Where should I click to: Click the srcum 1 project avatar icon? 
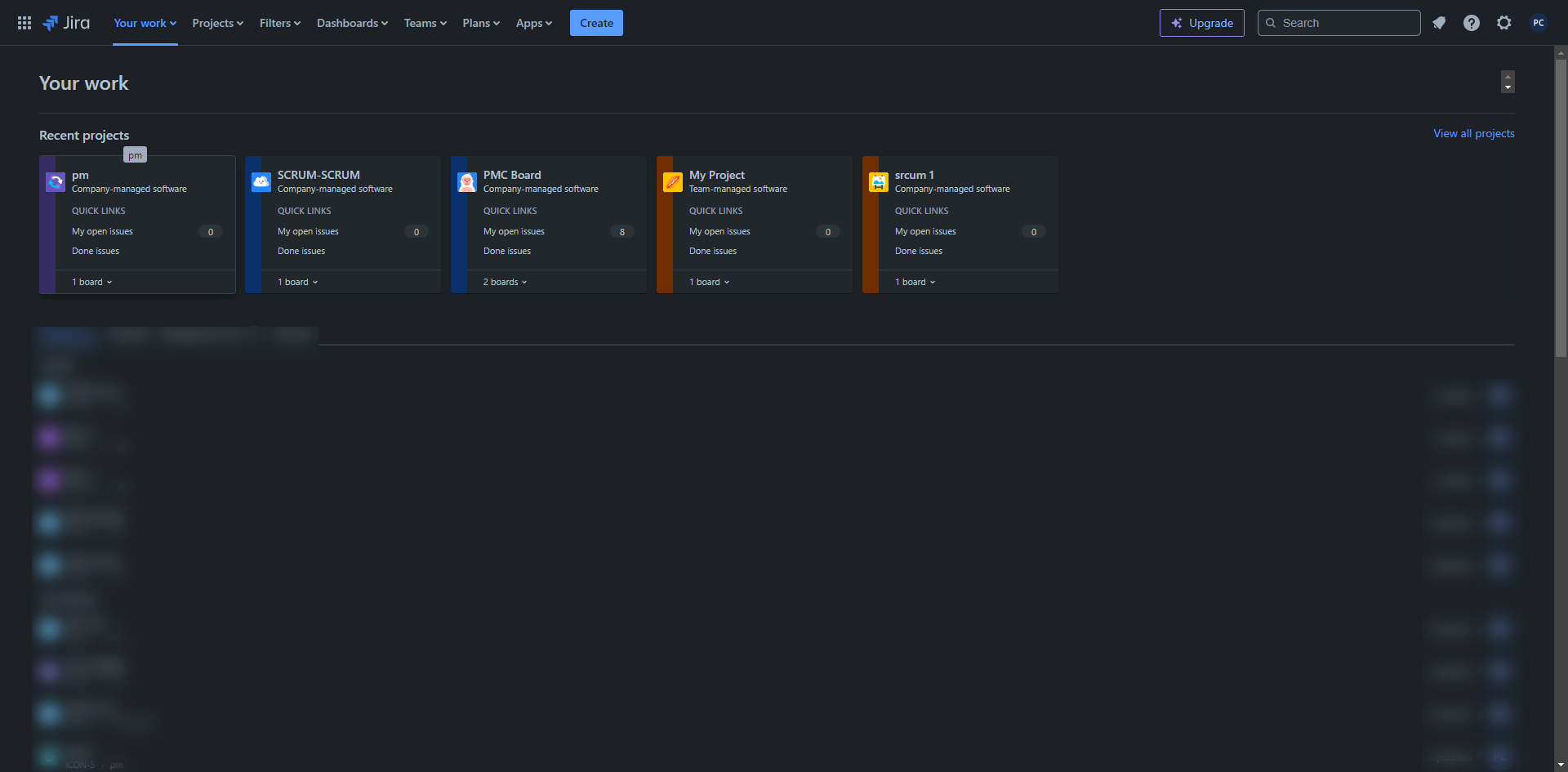pyautogui.click(x=879, y=182)
